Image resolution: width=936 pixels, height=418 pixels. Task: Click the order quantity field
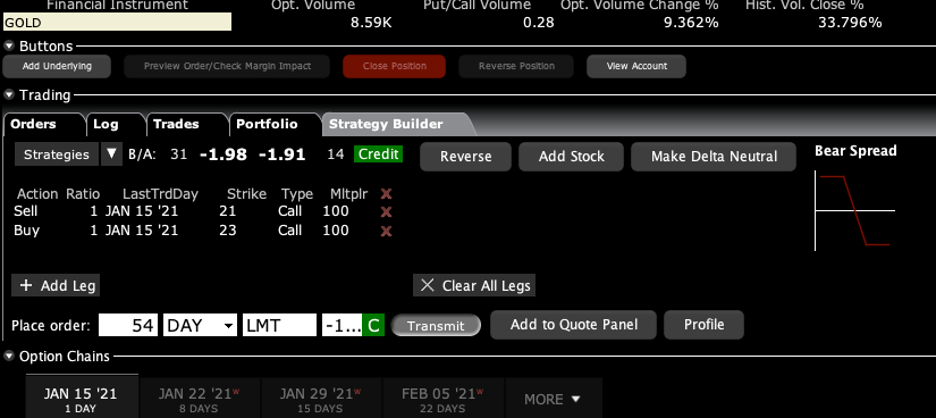tap(128, 326)
